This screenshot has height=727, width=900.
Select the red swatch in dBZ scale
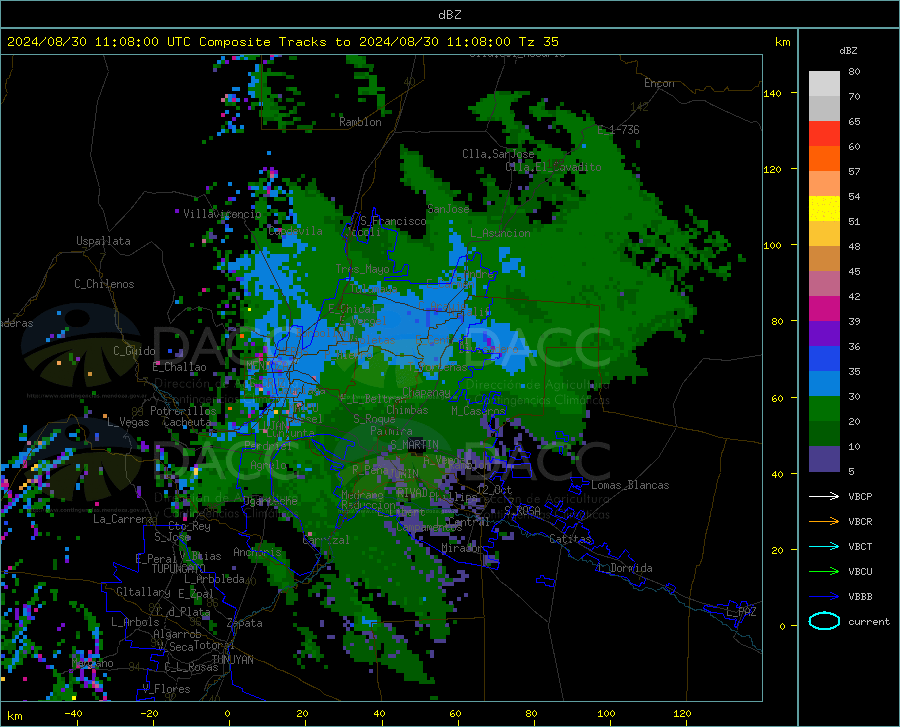click(824, 134)
